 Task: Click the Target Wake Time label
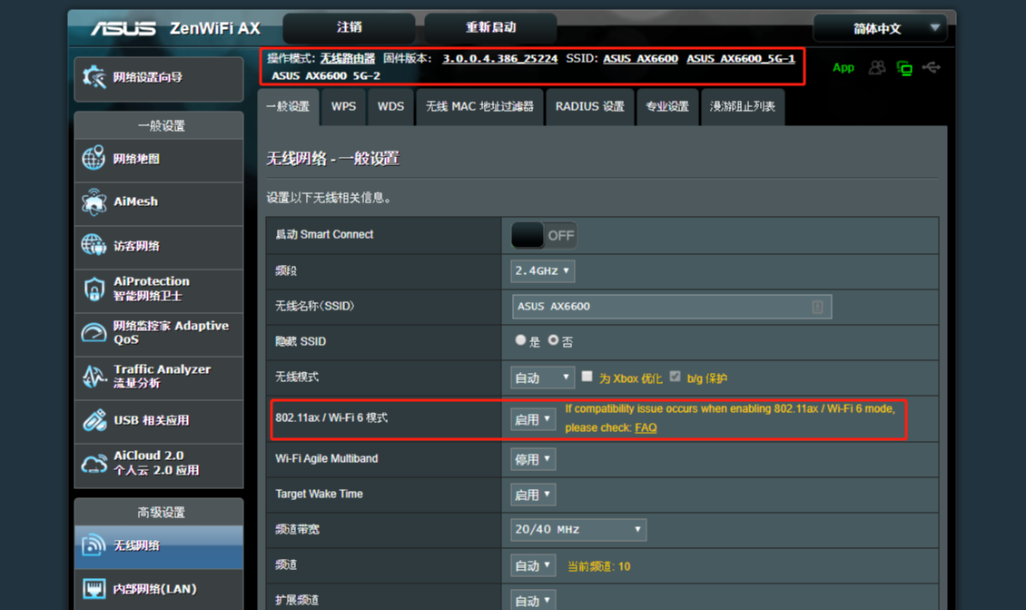[x=319, y=494]
